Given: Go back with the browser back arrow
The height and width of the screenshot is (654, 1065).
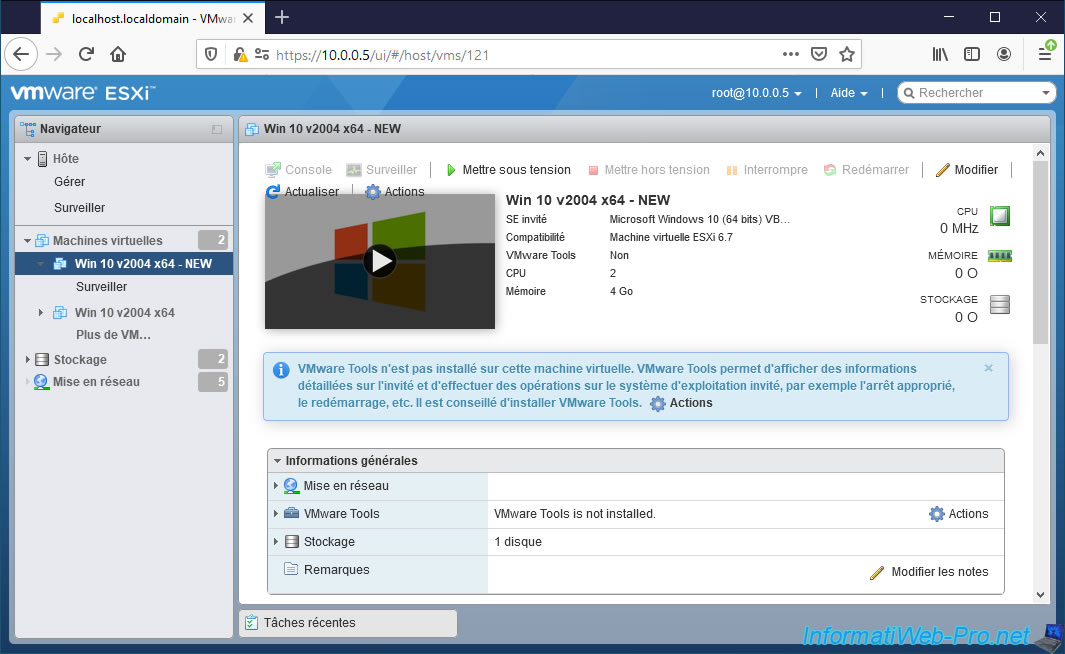Looking at the screenshot, I should tap(21, 54).
